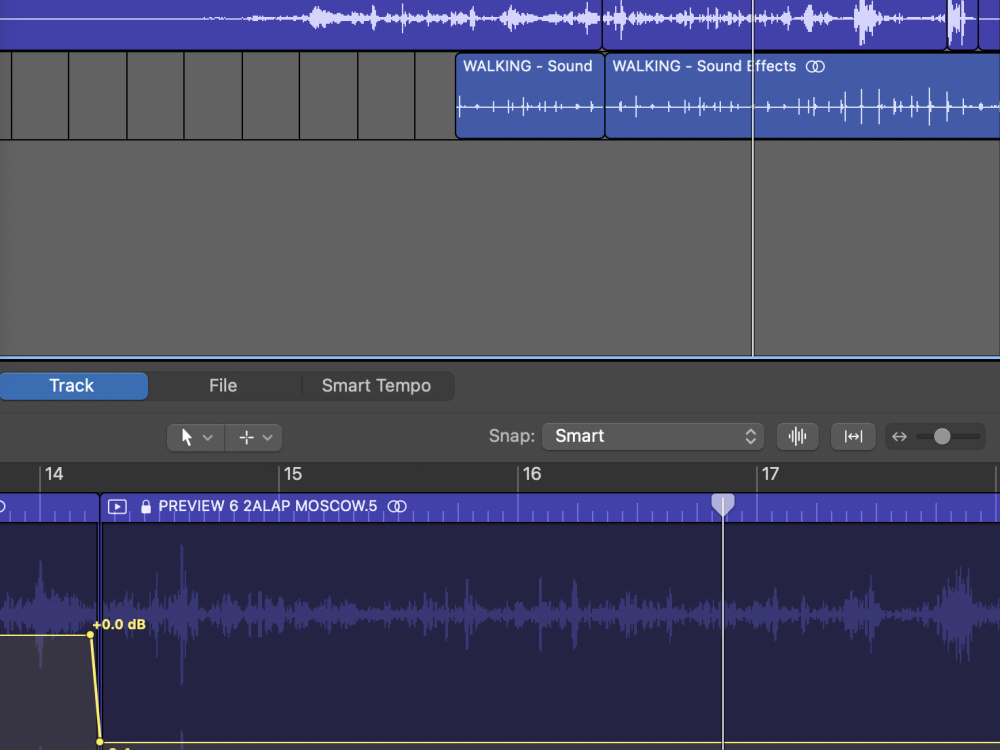Click the +0.0 dB value label
This screenshot has width=1000, height=750.
[119, 624]
